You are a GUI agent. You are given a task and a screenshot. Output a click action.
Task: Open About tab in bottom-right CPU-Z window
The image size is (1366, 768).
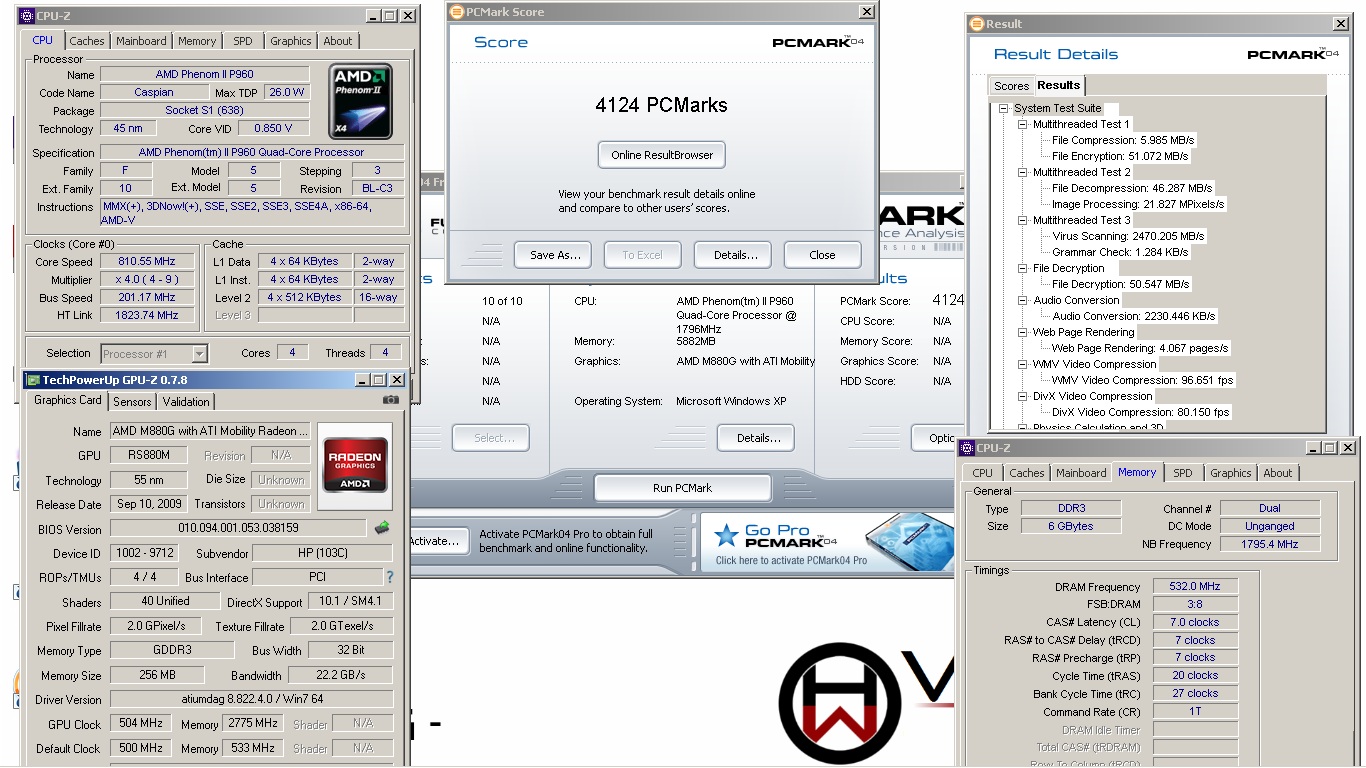click(x=1278, y=473)
